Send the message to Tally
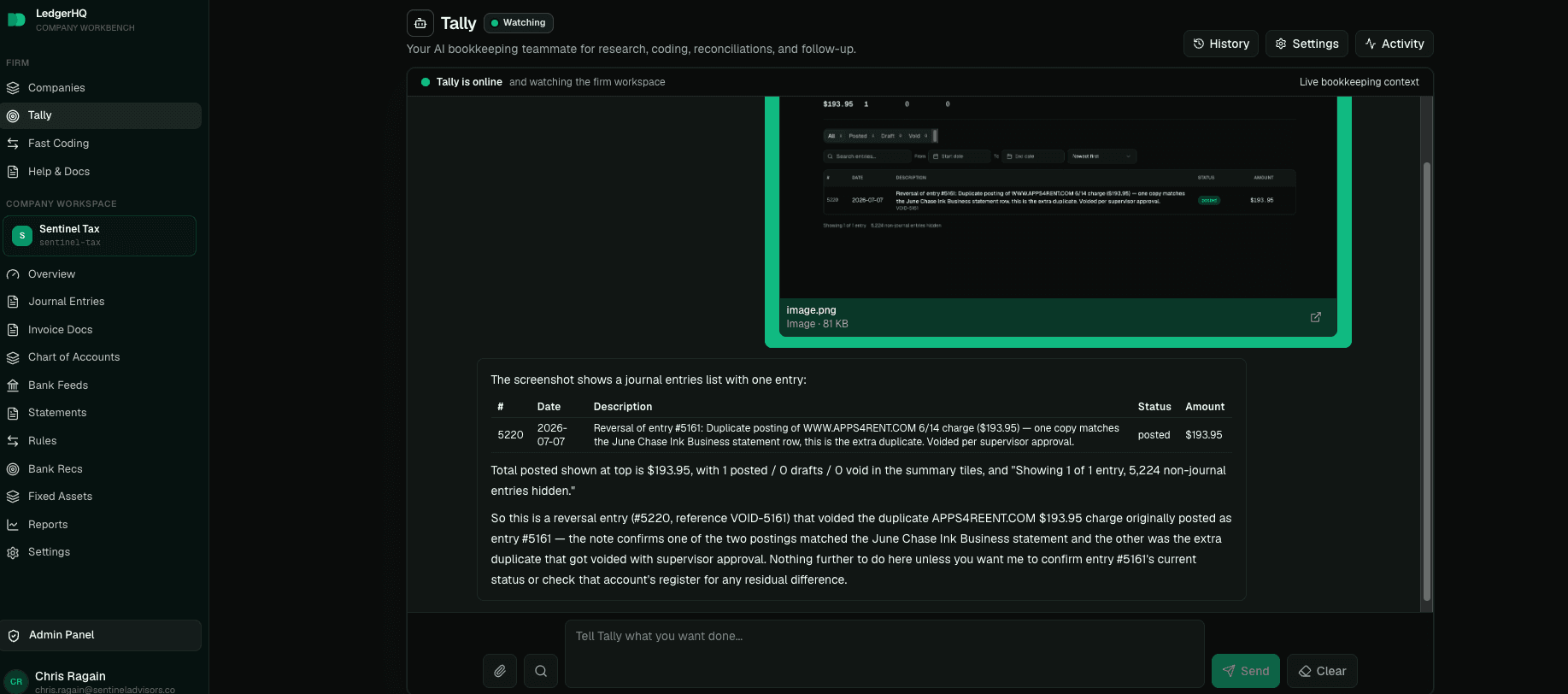This screenshot has width=1568, height=694. (1246, 671)
